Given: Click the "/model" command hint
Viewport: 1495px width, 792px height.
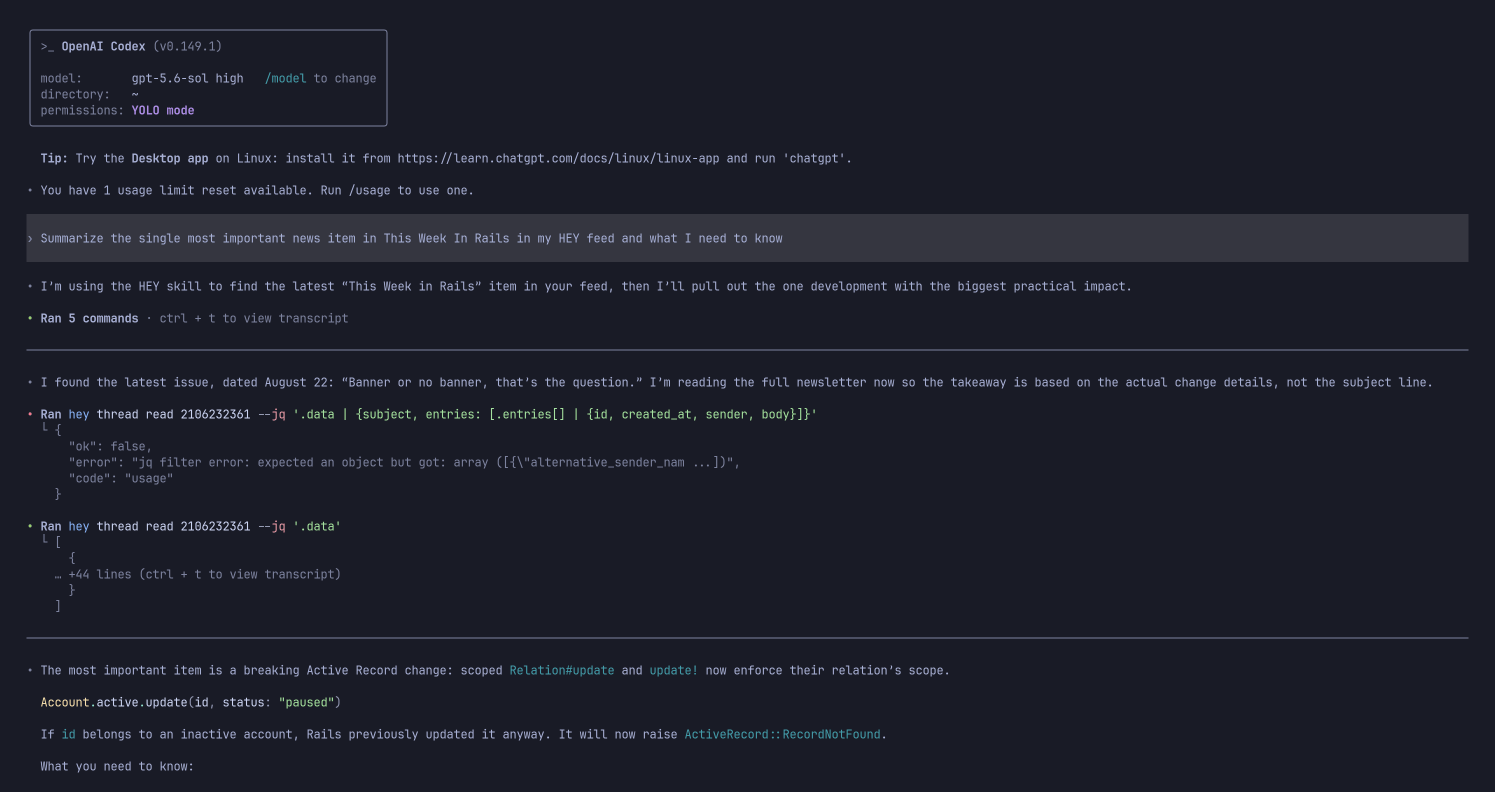Looking at the screenshot, I should [x=286, y=79].
